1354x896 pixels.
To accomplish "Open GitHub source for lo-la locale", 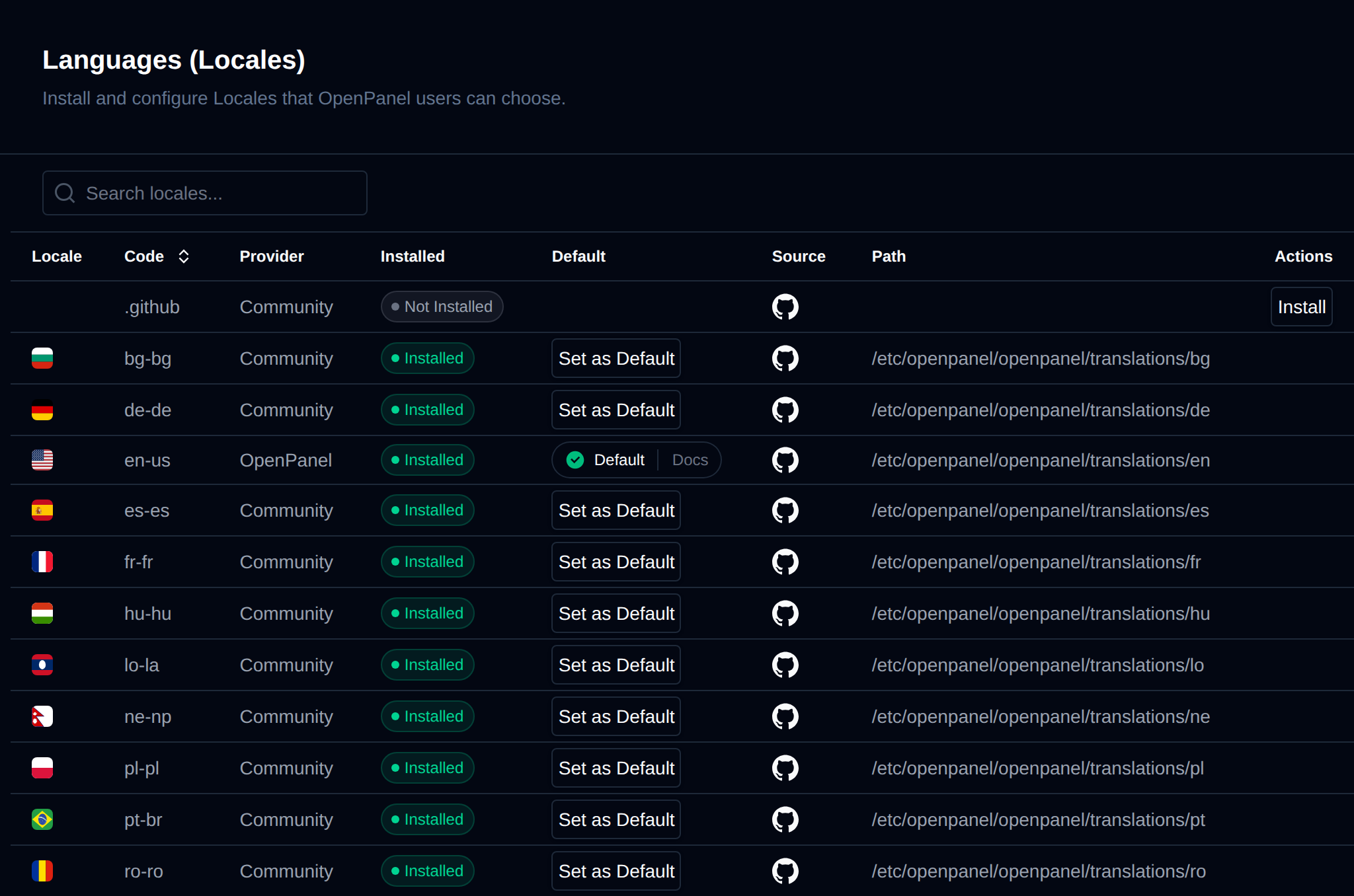I will point(785,665).
